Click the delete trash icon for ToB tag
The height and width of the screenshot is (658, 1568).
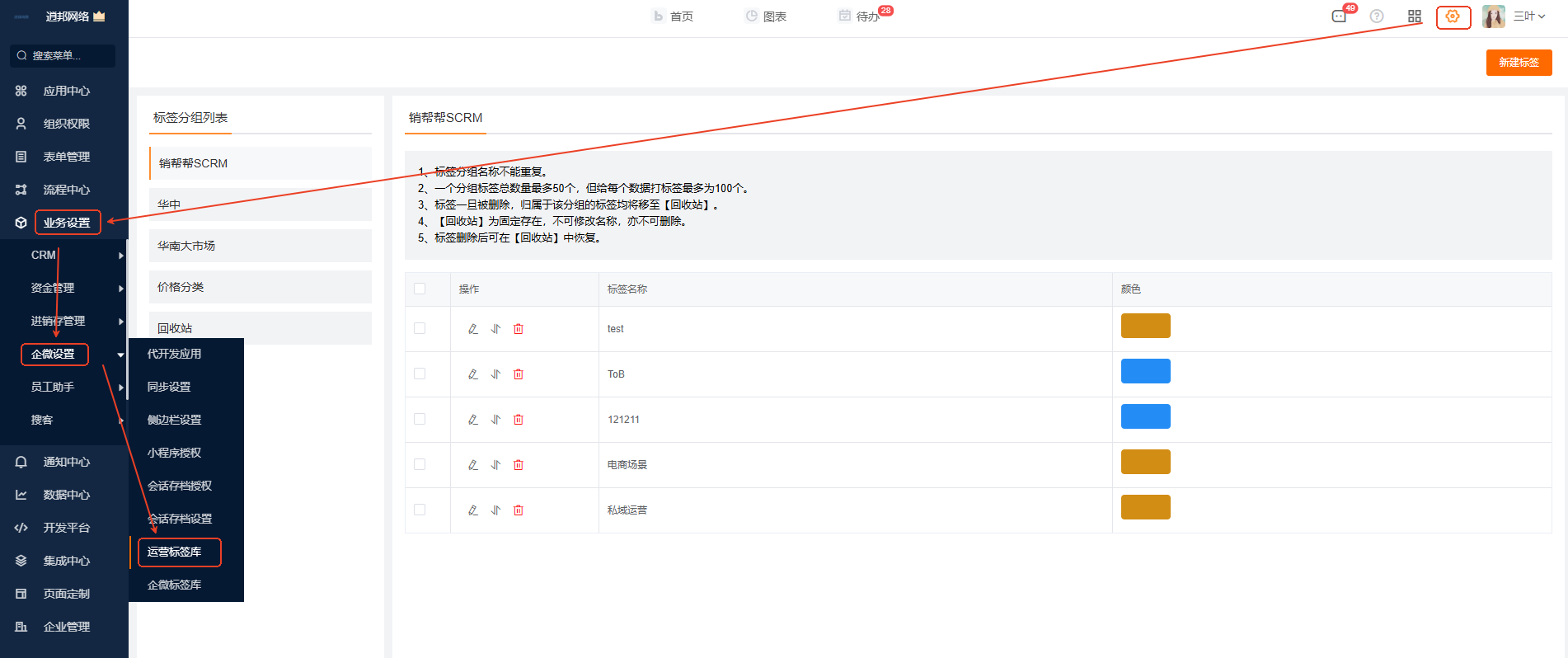click(519, 374)
